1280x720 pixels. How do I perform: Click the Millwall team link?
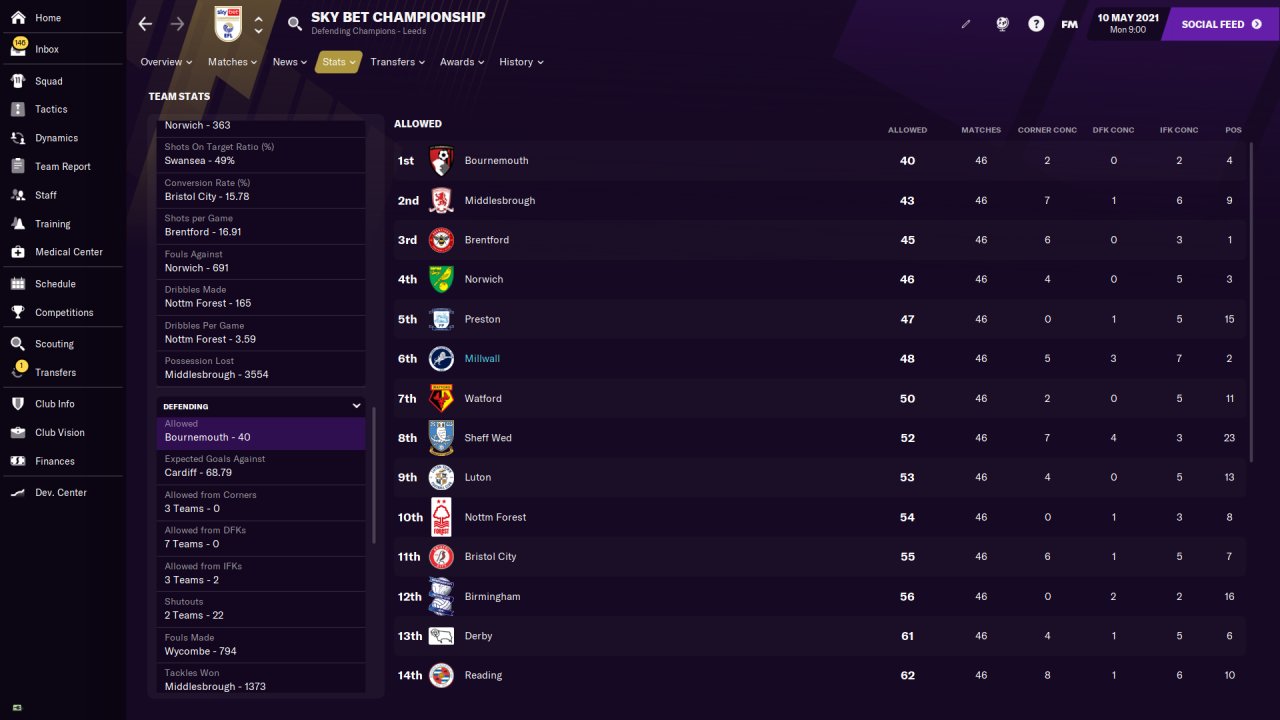(482, 359)
